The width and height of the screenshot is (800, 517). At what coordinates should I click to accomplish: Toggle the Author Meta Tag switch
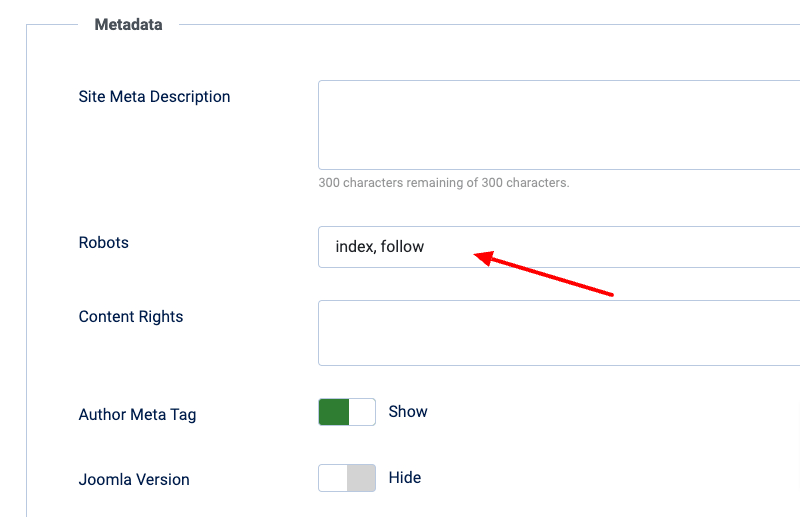(x=347, y=412)
